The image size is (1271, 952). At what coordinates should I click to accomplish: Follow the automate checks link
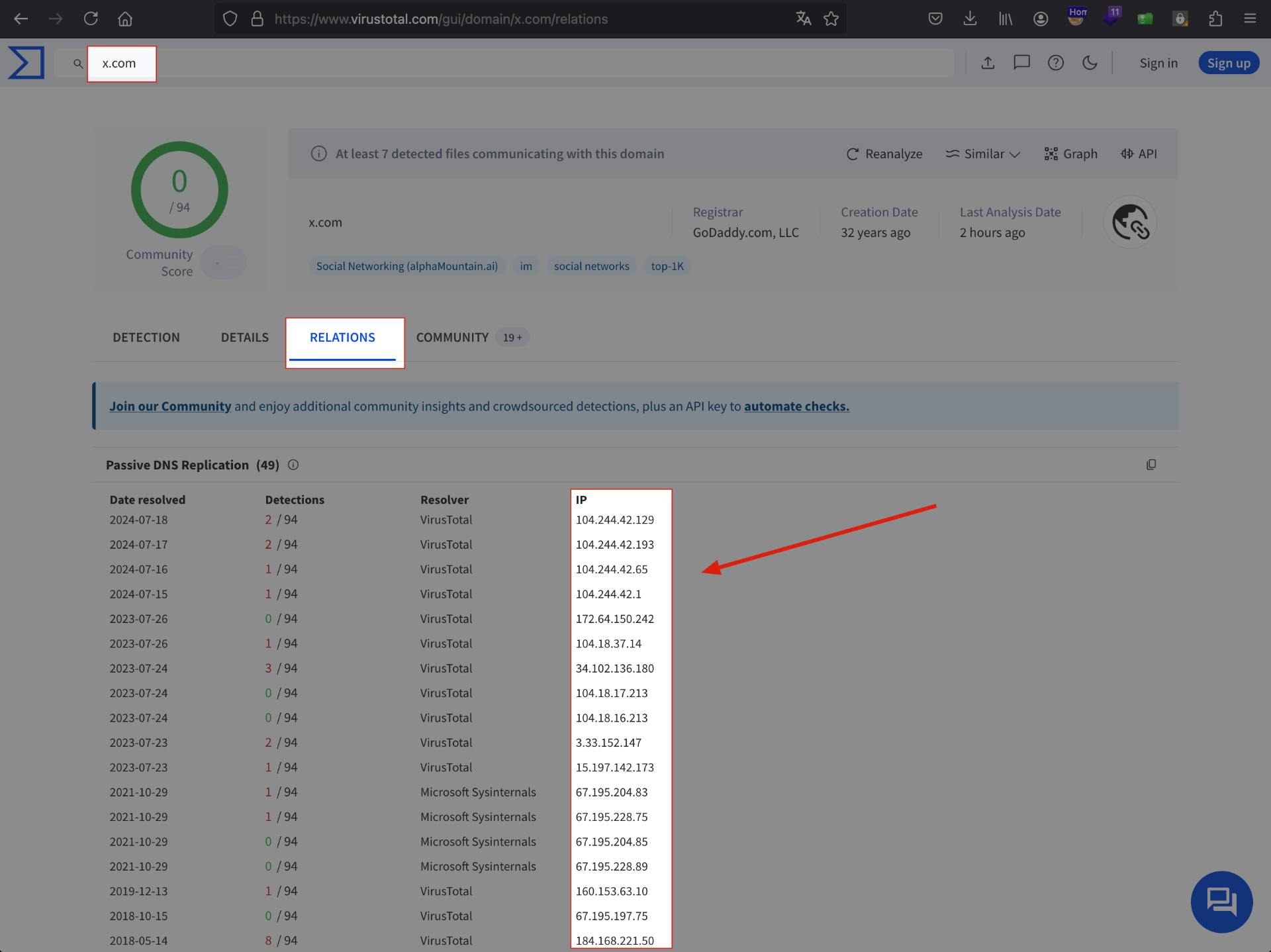point(796,406)
